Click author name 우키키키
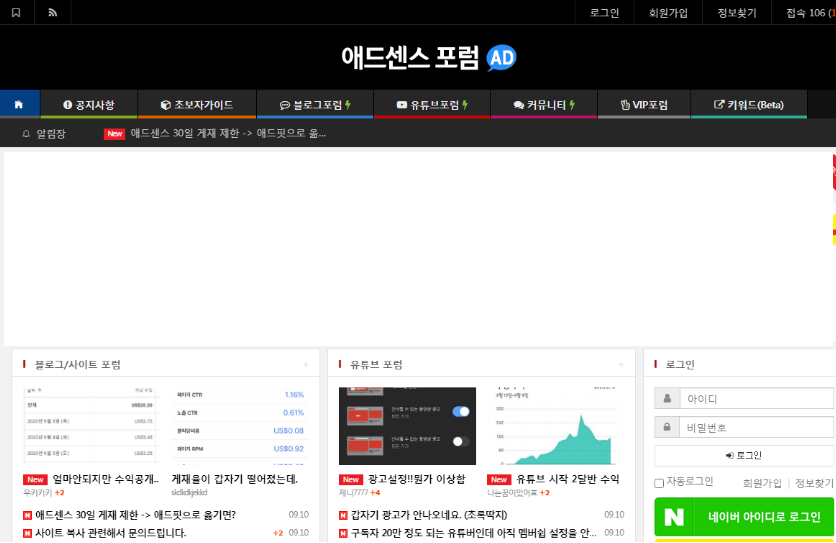Viewport: 836px width, 543px height. 37,493
